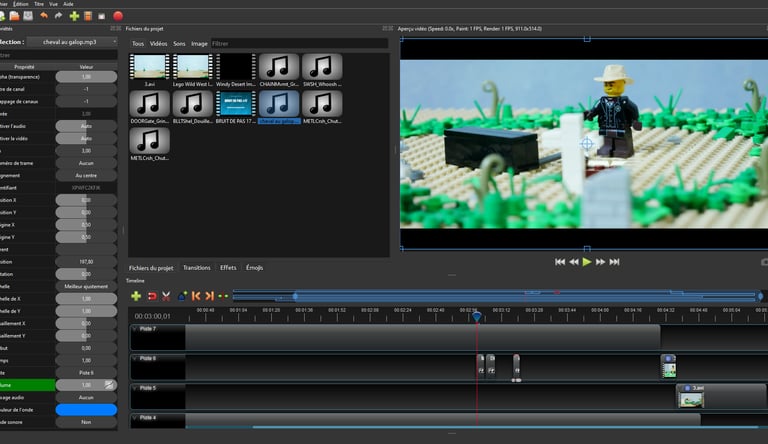Collapse Piste 4 track arrow
The image size is (768, 444).
[134, 418]
